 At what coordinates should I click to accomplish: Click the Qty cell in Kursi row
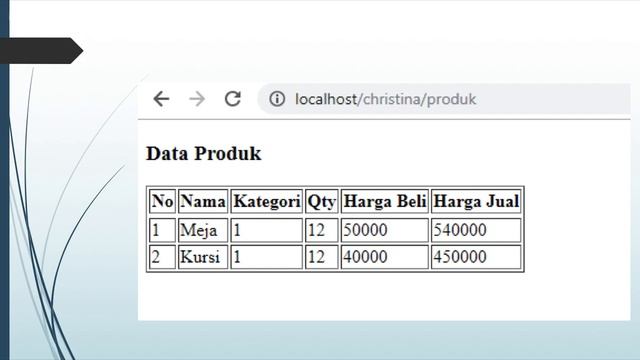pyautogui.click(x=322, y=257)
